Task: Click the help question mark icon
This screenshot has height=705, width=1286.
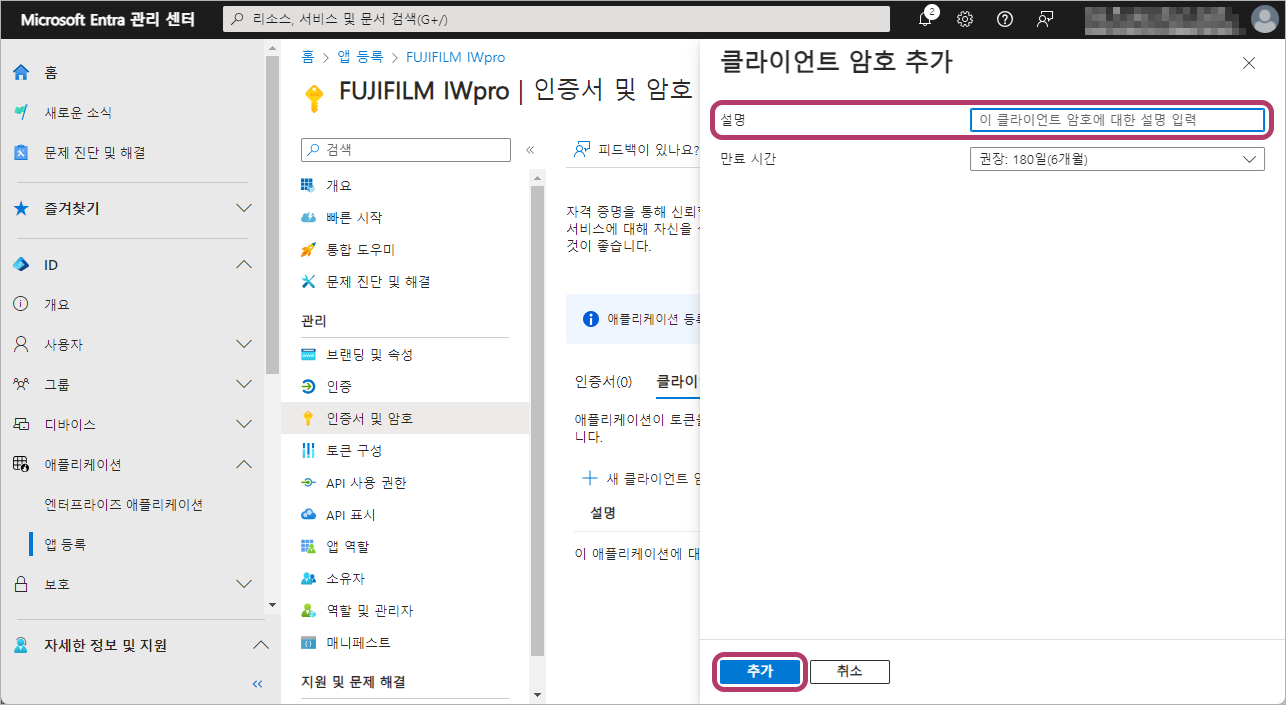Action: click(1005, 19)
